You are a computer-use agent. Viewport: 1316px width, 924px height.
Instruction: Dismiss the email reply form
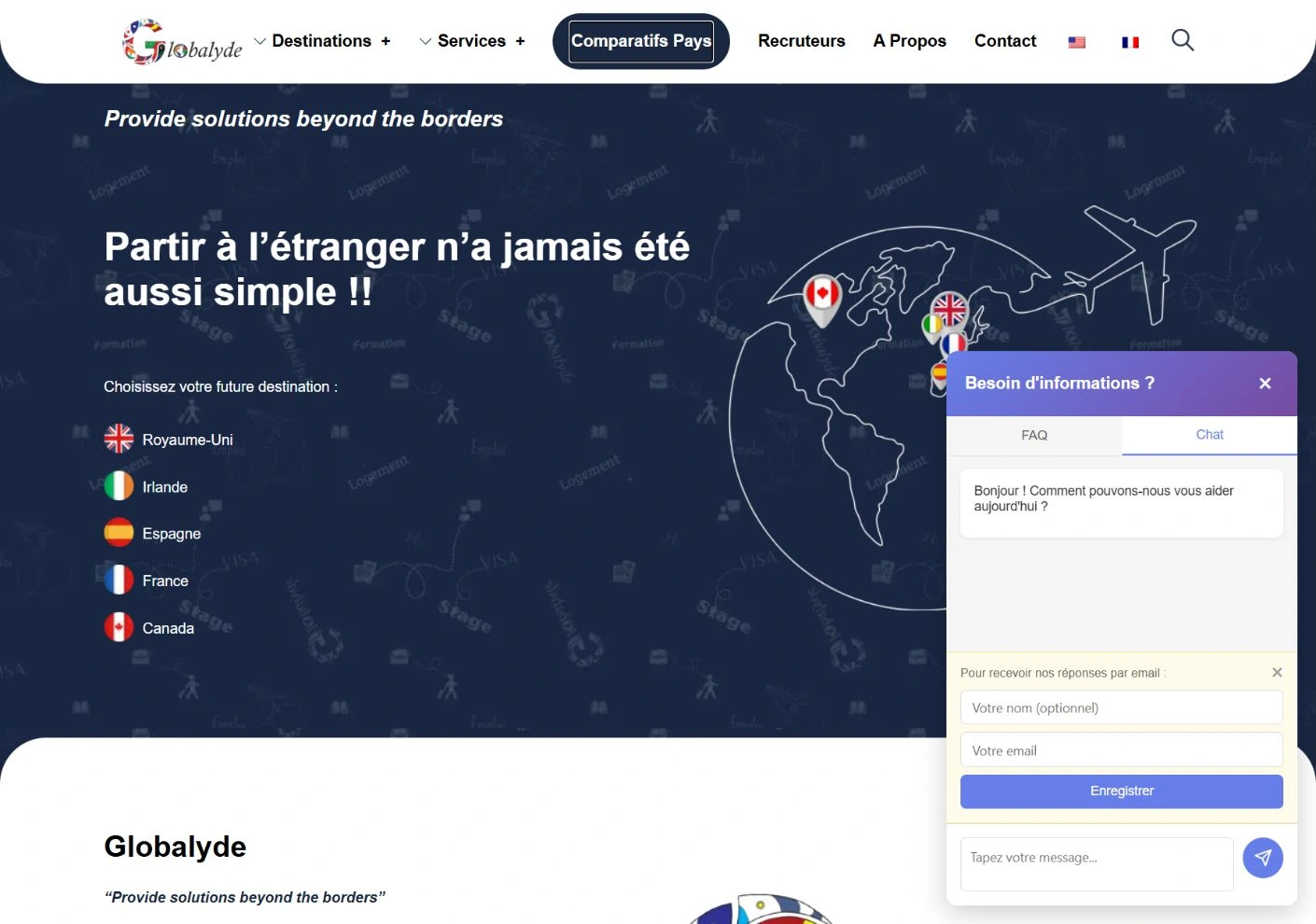(1277, 672)
